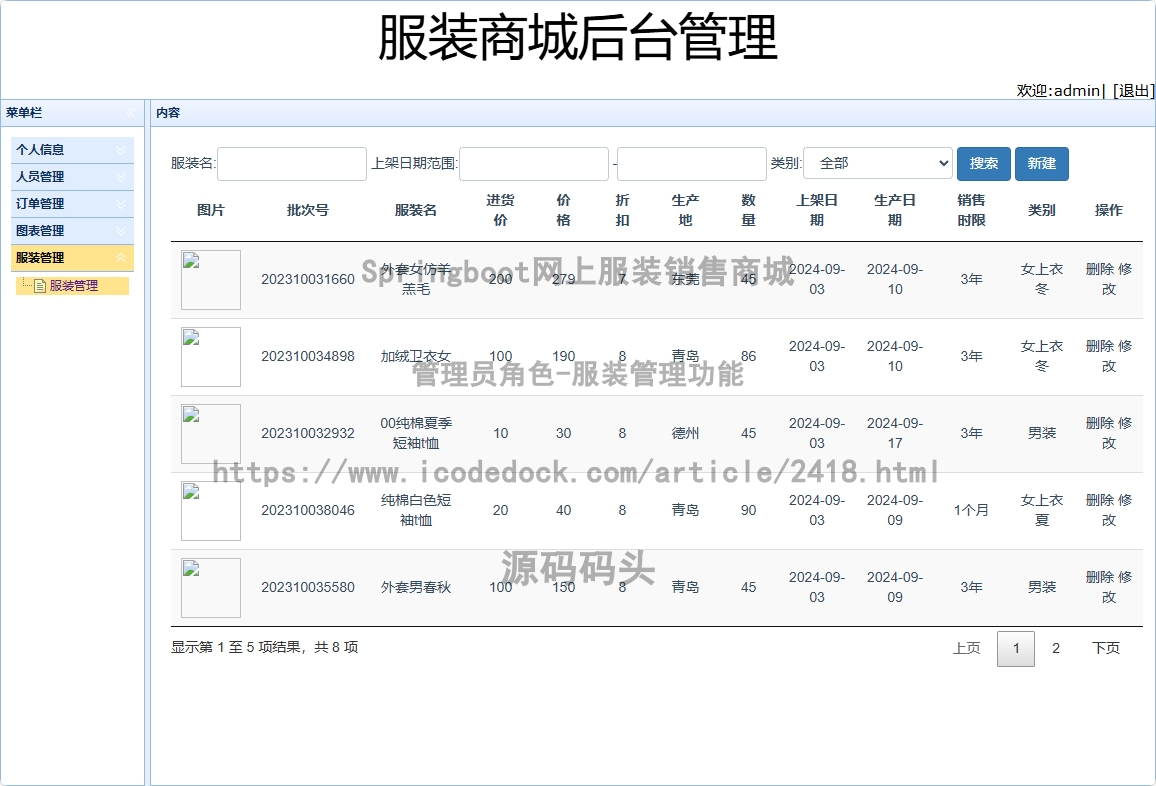Click the 折扣 column header
Image resolution: width=1156 pixels, height=786 pixels.
[622, 210]
